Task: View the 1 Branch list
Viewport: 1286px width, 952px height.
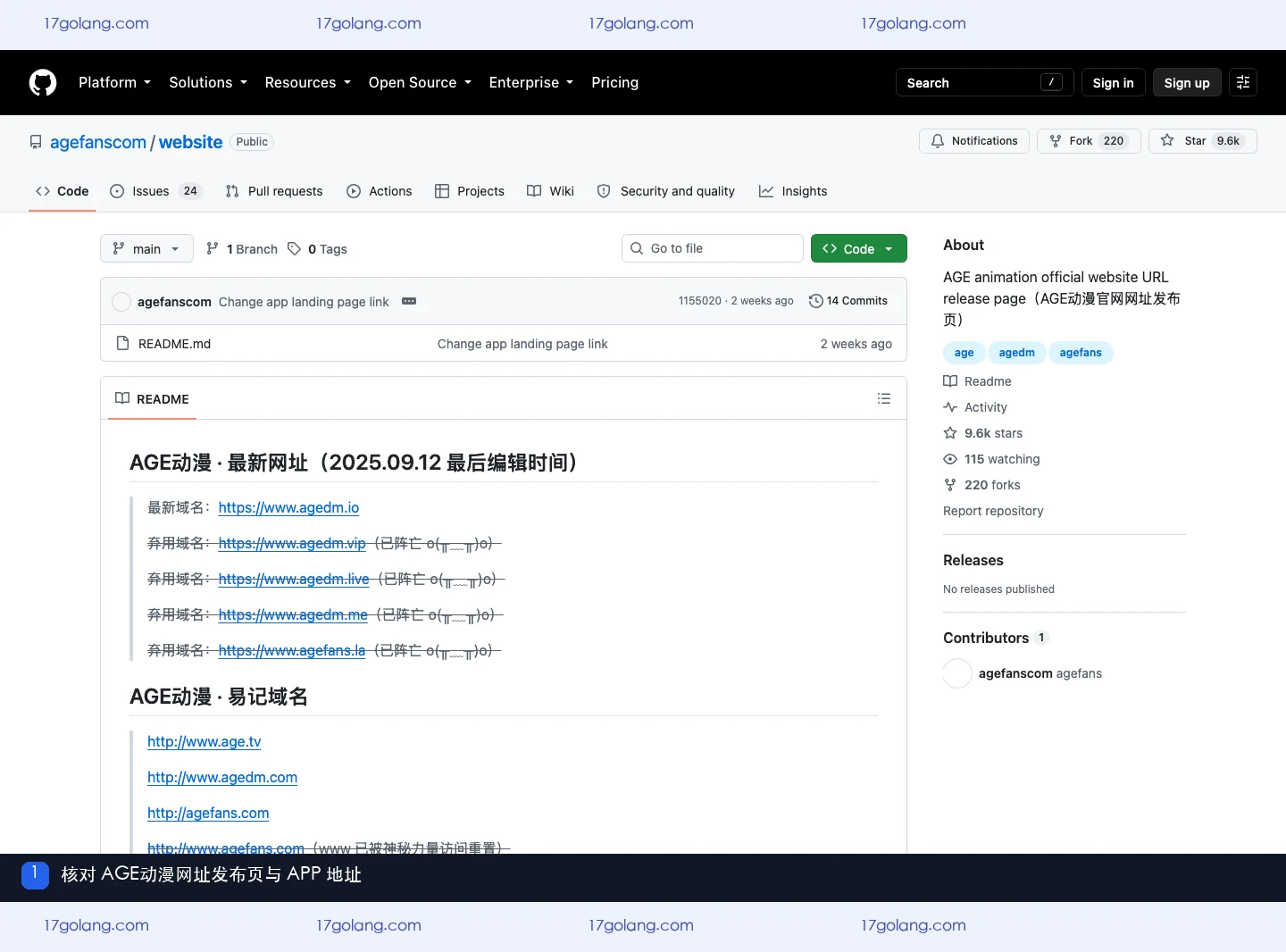Action: click(x=242, y=249)
